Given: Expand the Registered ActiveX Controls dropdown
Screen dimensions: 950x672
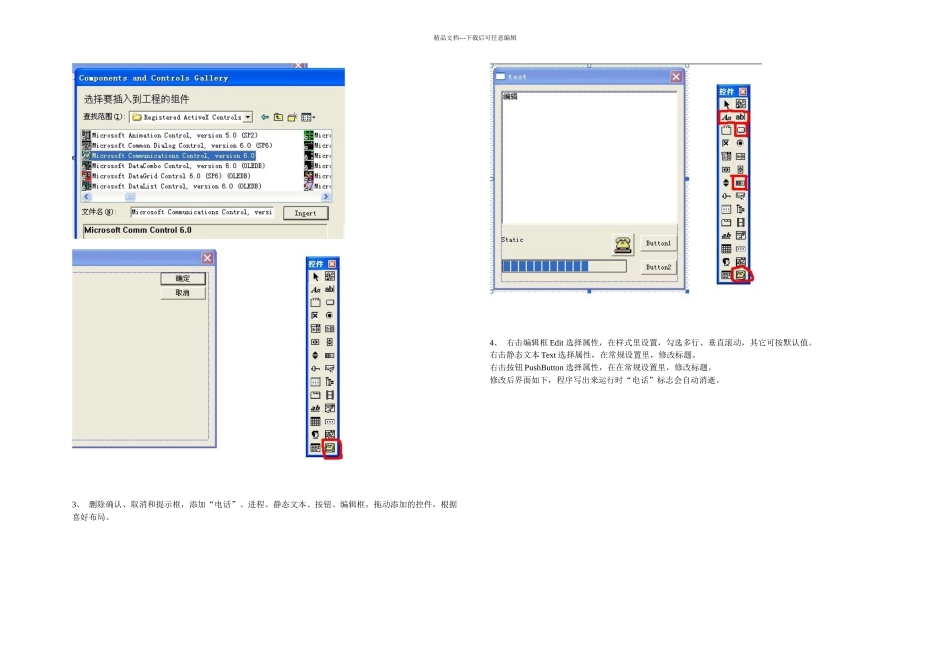Looking at the screenshot, I should pyautogui.click(x=248, y=117).
